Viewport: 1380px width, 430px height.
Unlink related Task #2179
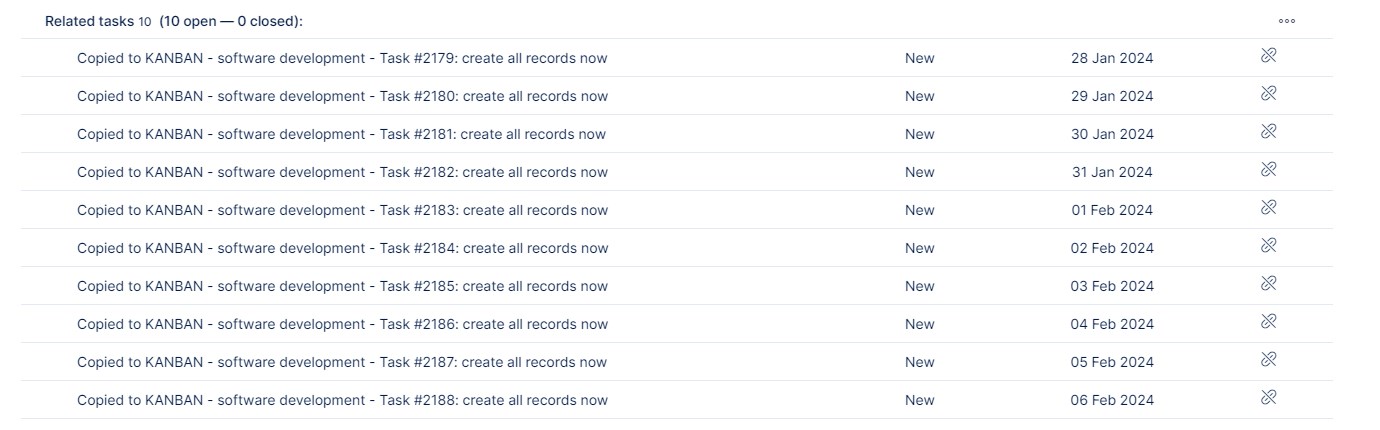pyautogui.click(x=1268, y=56)
